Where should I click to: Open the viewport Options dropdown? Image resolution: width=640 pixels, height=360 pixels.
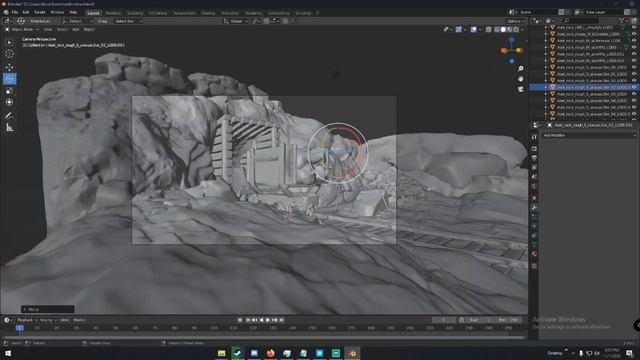click(x=516, y=21)
